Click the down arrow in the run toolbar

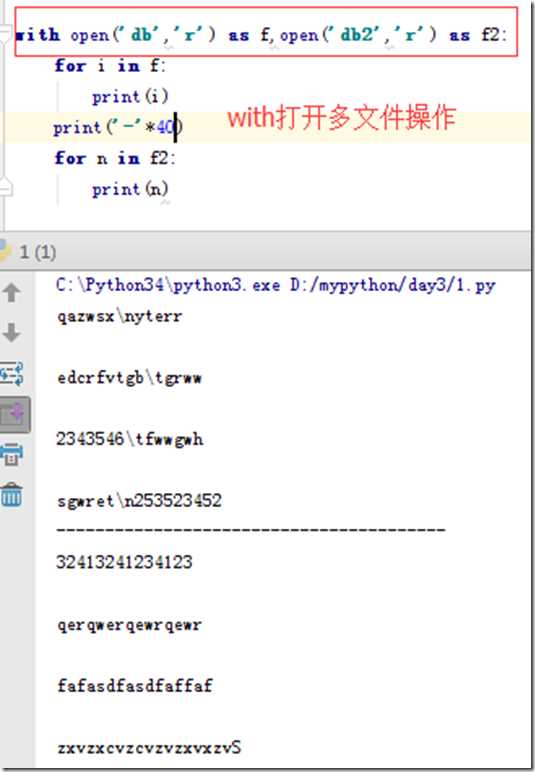(x=11, y=332)
